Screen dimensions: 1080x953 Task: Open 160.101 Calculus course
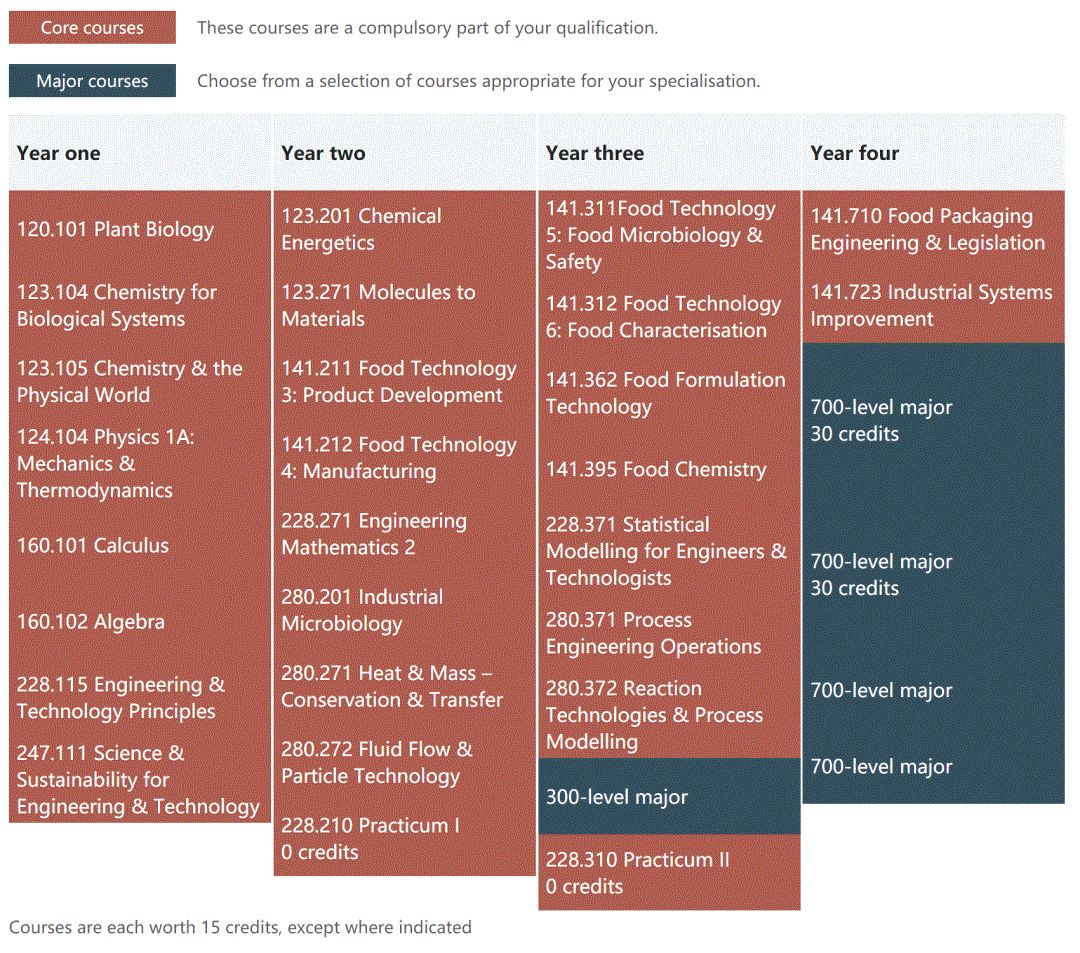pyautogui.click(x=93, y=546)
